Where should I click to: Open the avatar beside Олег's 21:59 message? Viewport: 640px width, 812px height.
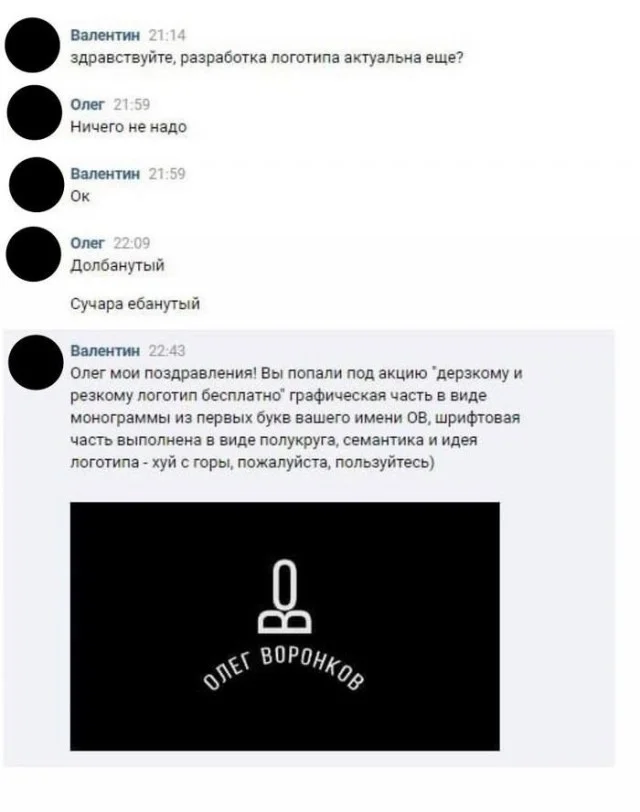[34, 112]
